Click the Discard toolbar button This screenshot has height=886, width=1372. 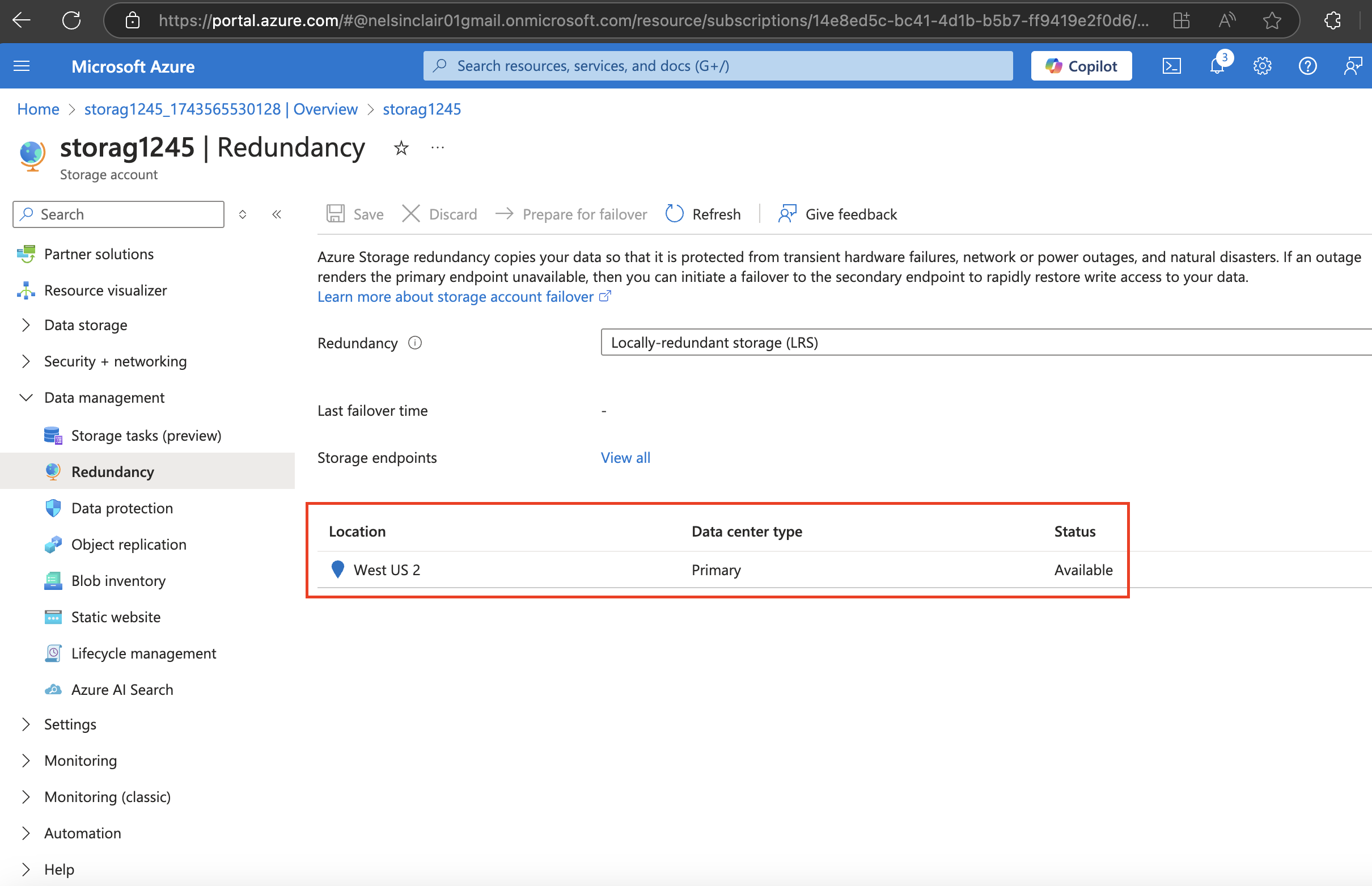click(x=439, y=214)
